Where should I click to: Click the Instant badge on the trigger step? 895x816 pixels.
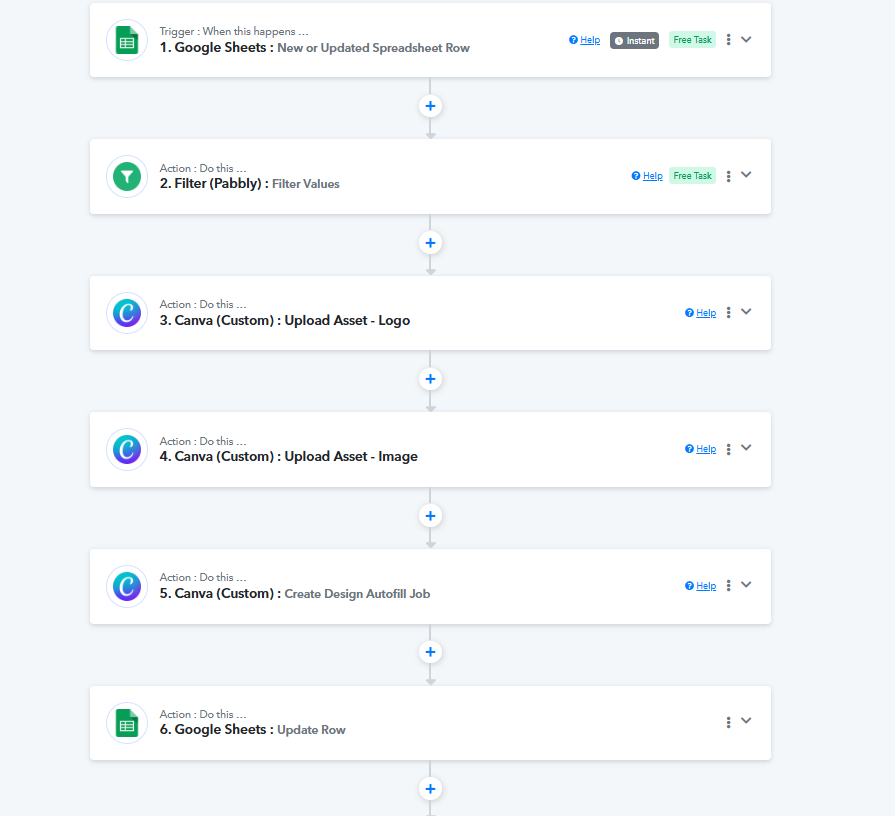pos(634,41)
